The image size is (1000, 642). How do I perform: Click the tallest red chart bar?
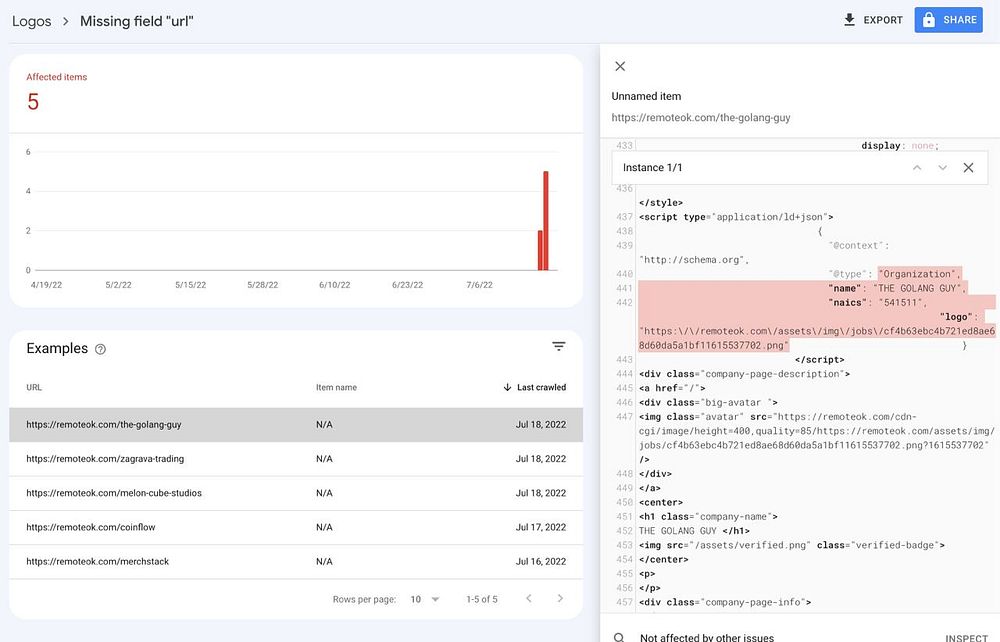click(546, 221)
